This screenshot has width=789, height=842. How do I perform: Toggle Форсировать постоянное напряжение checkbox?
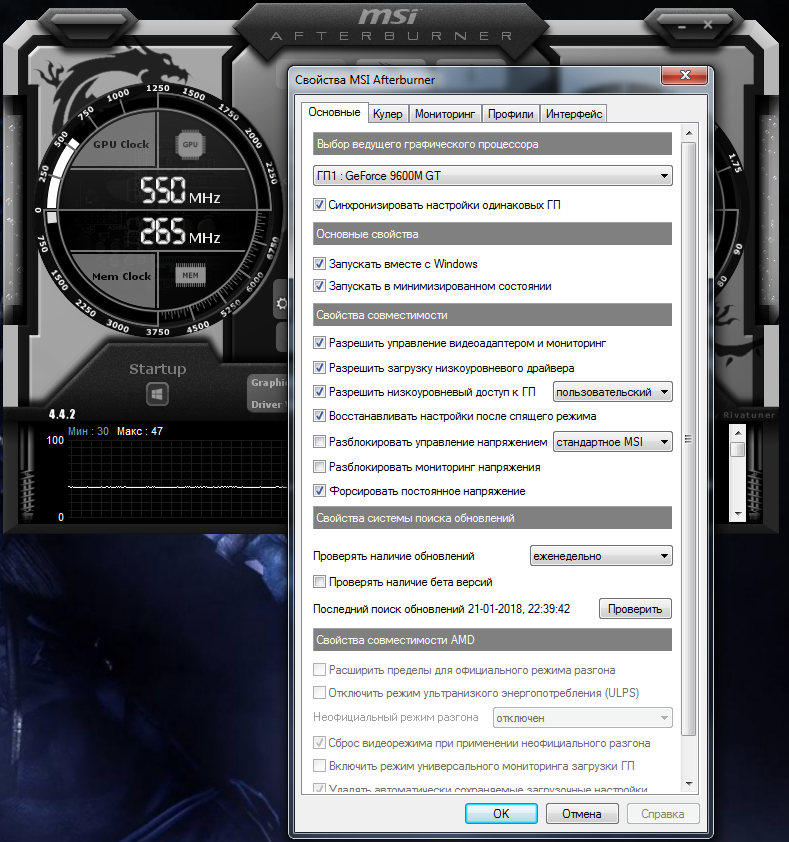click(320, 490)
